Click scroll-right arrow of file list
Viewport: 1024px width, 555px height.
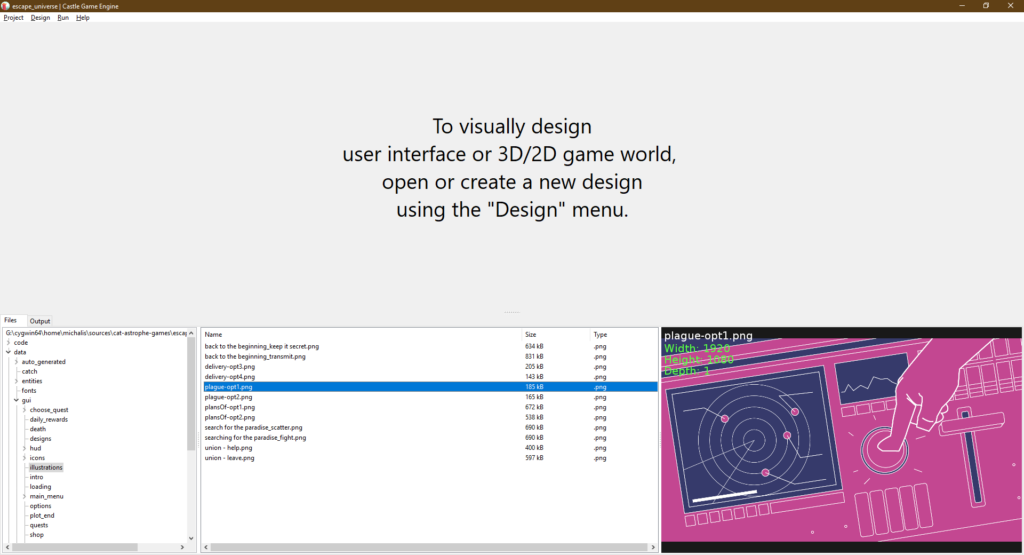[x=653, y=547]
